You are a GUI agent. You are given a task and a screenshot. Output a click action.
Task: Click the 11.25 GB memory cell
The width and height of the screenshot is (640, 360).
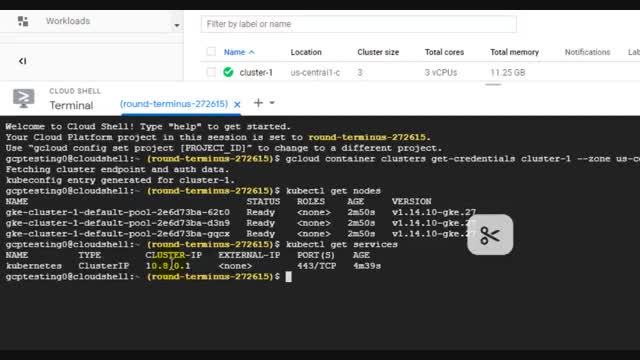(x=508, y=73)
